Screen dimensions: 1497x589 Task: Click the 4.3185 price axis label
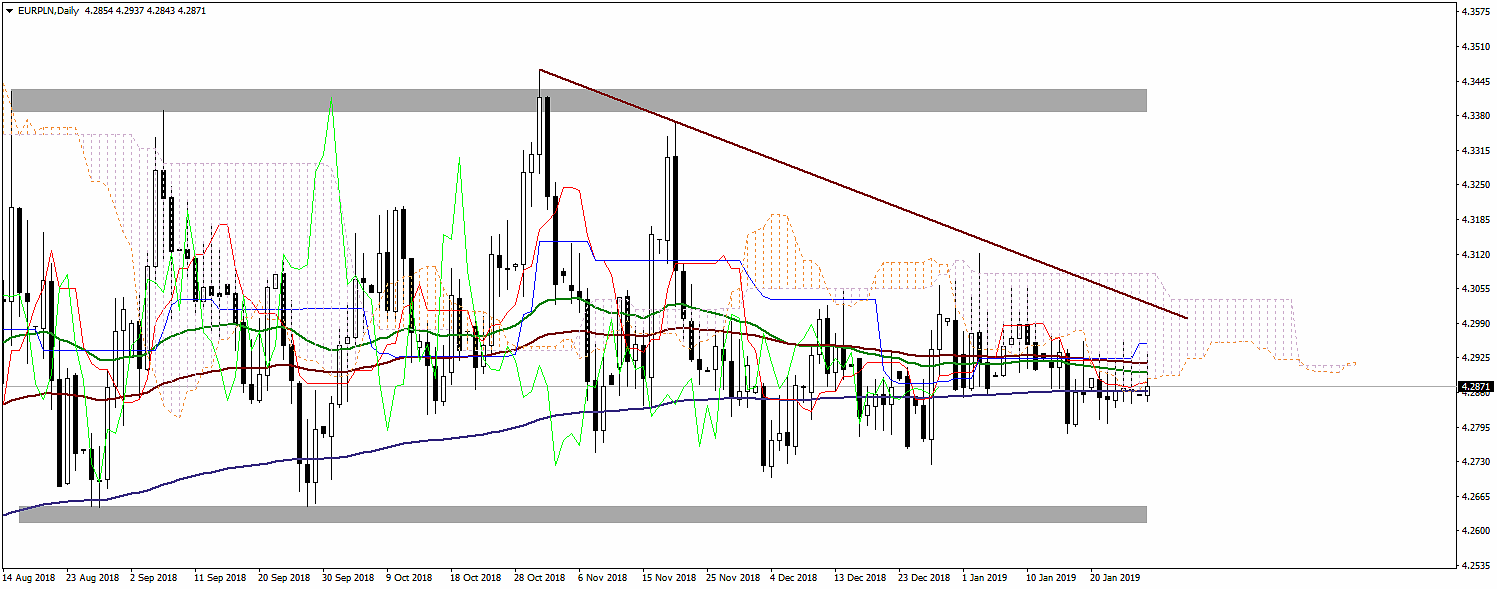[1475, 219]
